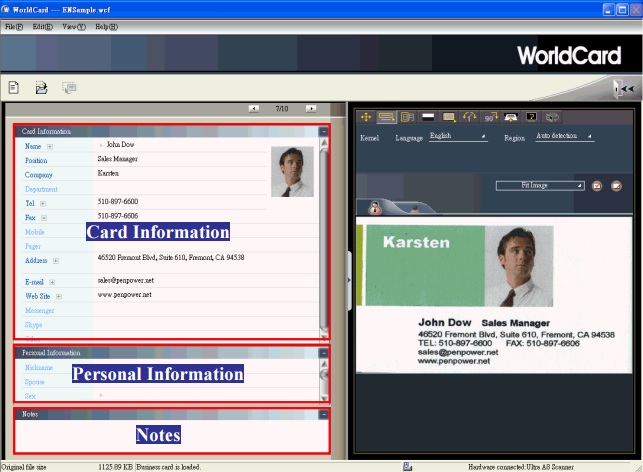Click the Skype field label
This screenshot has width=643, height=472.
tap(33, 325)
